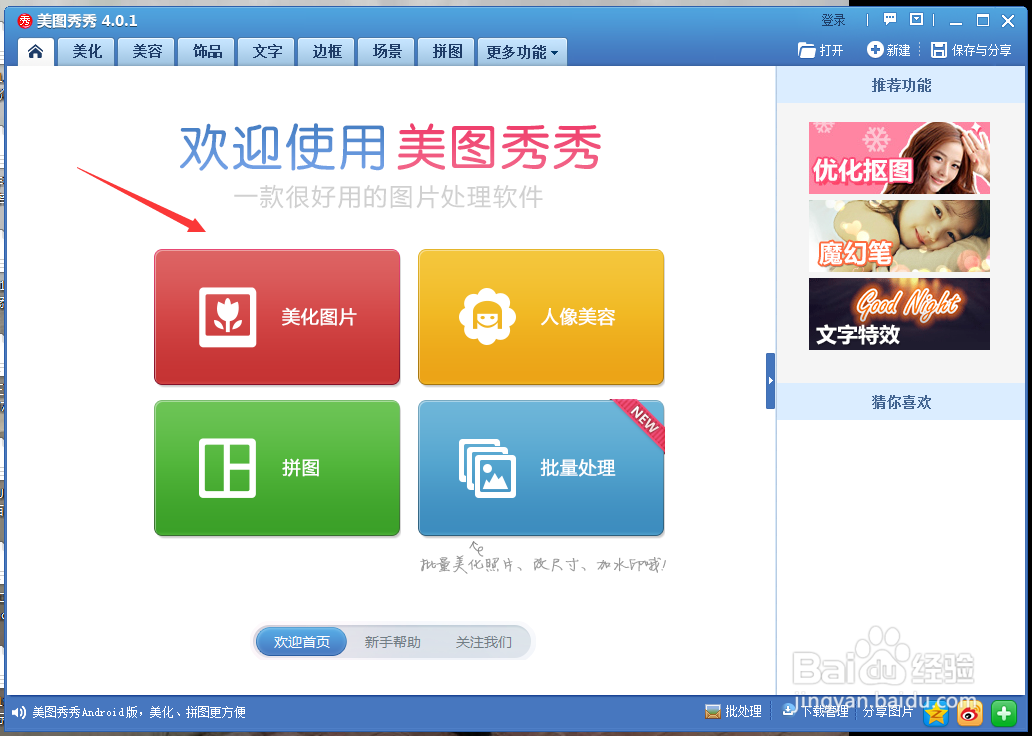This screenshot has height=736, width=1032.
Task: Switch to 关注我们
Action: [484, 642]
